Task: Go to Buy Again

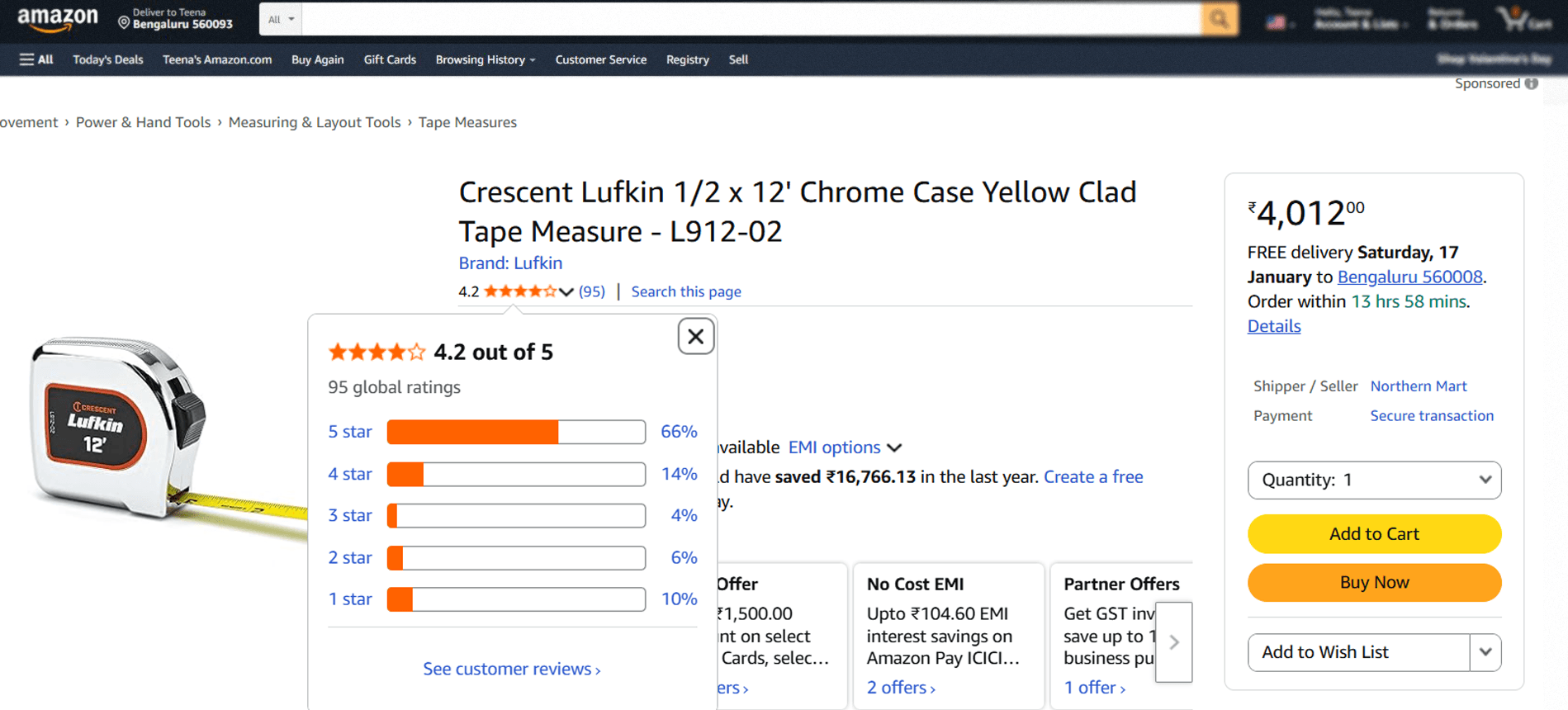Action: (318, 59)
